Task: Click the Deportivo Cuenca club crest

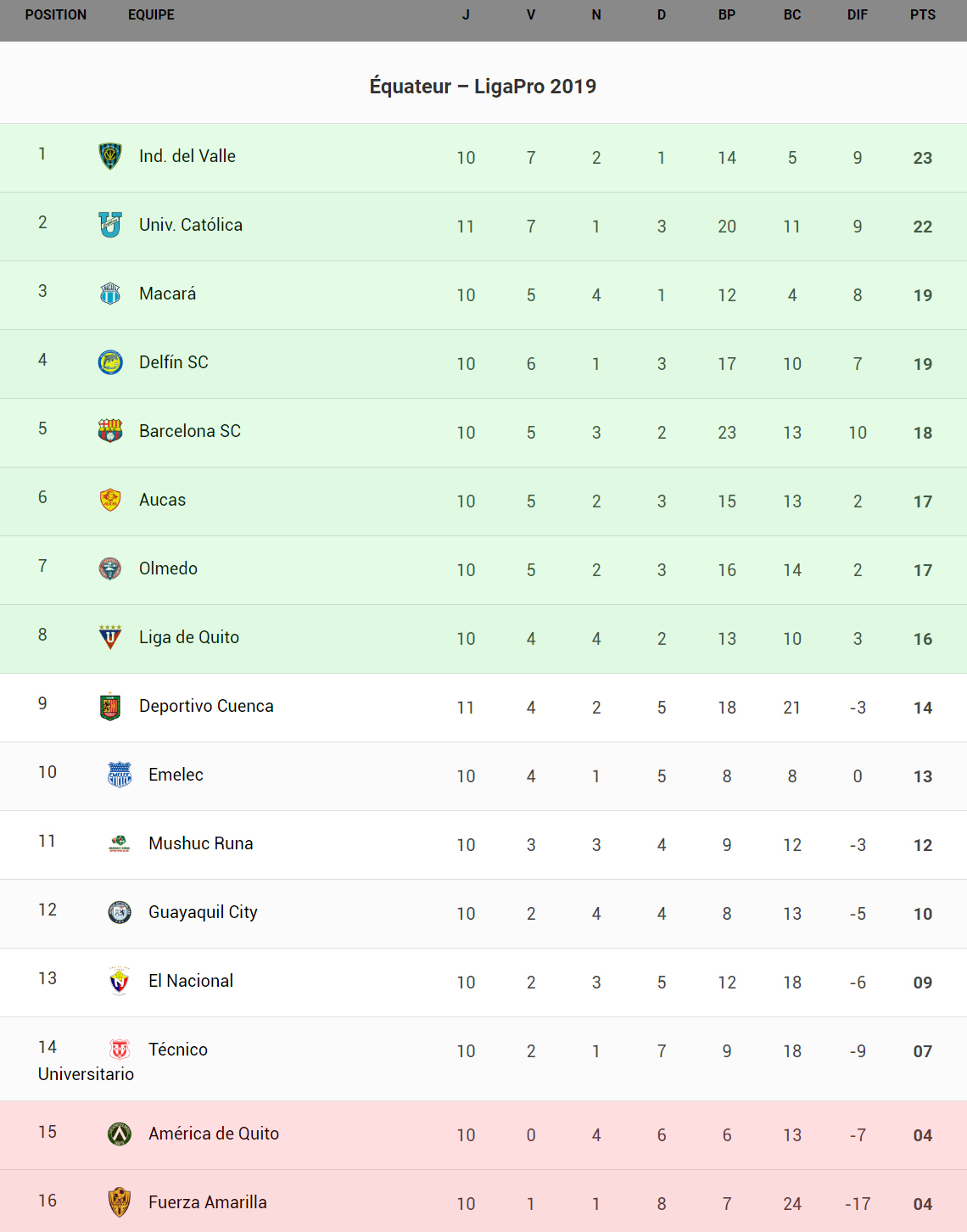Action: (x=110, y=706)
